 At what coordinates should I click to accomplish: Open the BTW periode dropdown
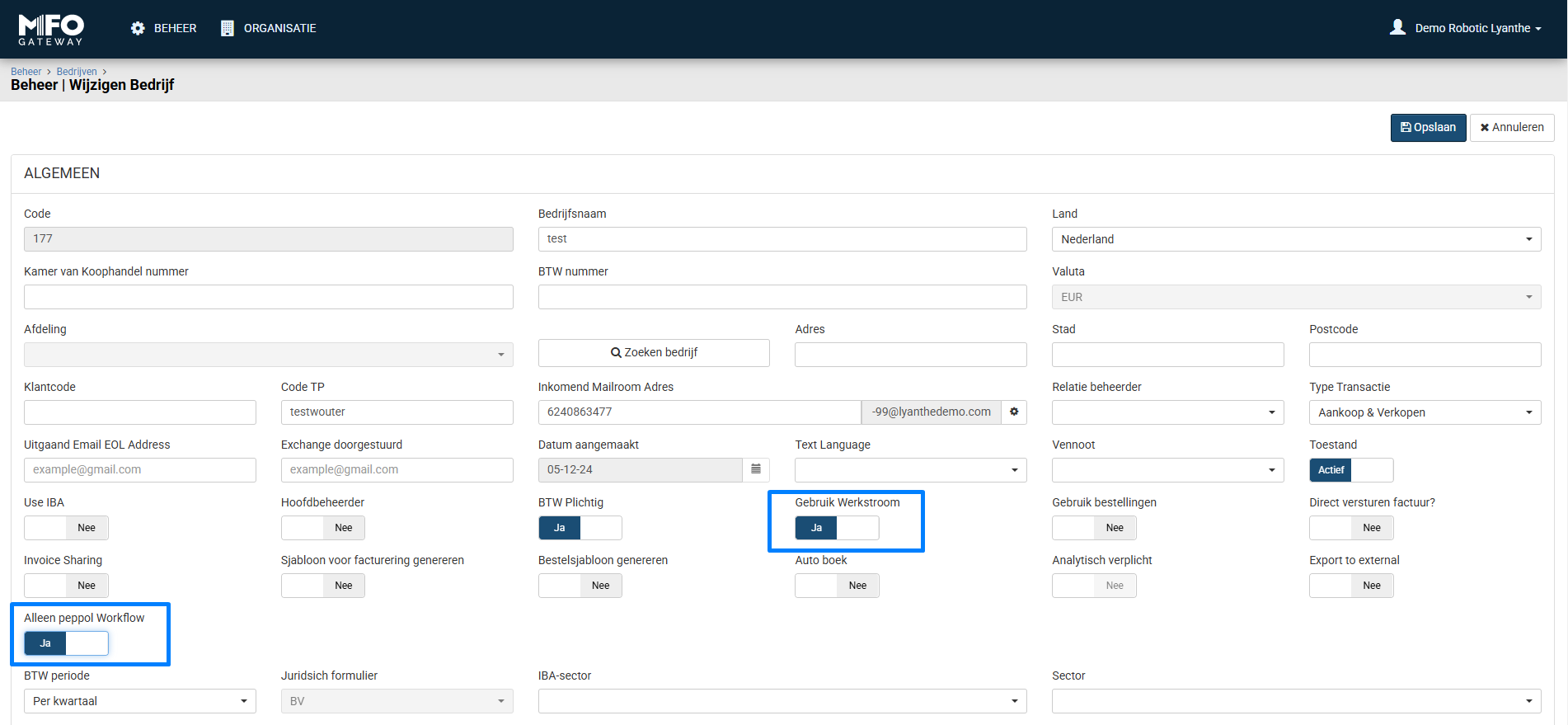pyautogui.click(x=139, y=701)
